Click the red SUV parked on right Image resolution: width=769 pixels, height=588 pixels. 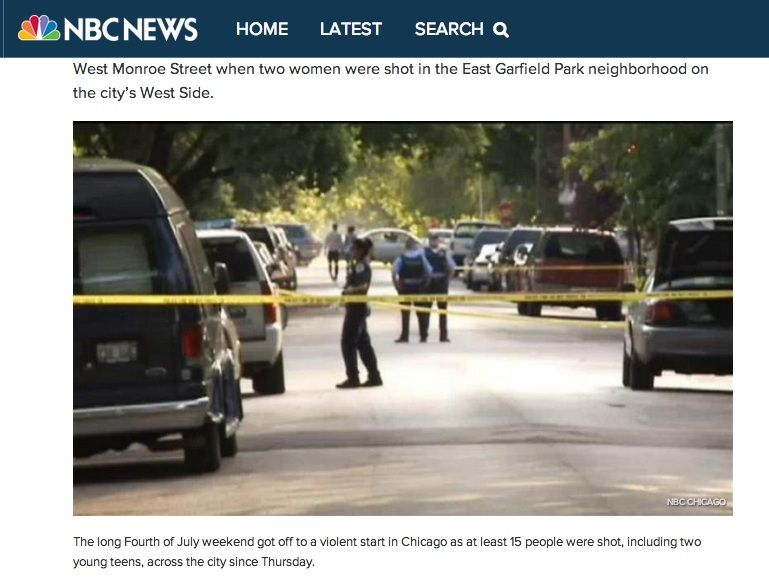pos(568,271)
